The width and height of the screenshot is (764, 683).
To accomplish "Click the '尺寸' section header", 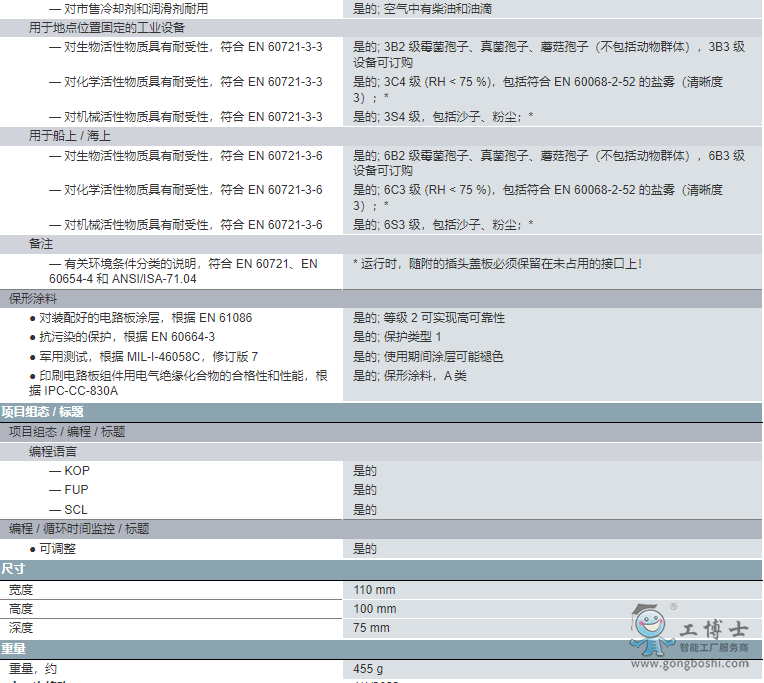I will [13, 569].
